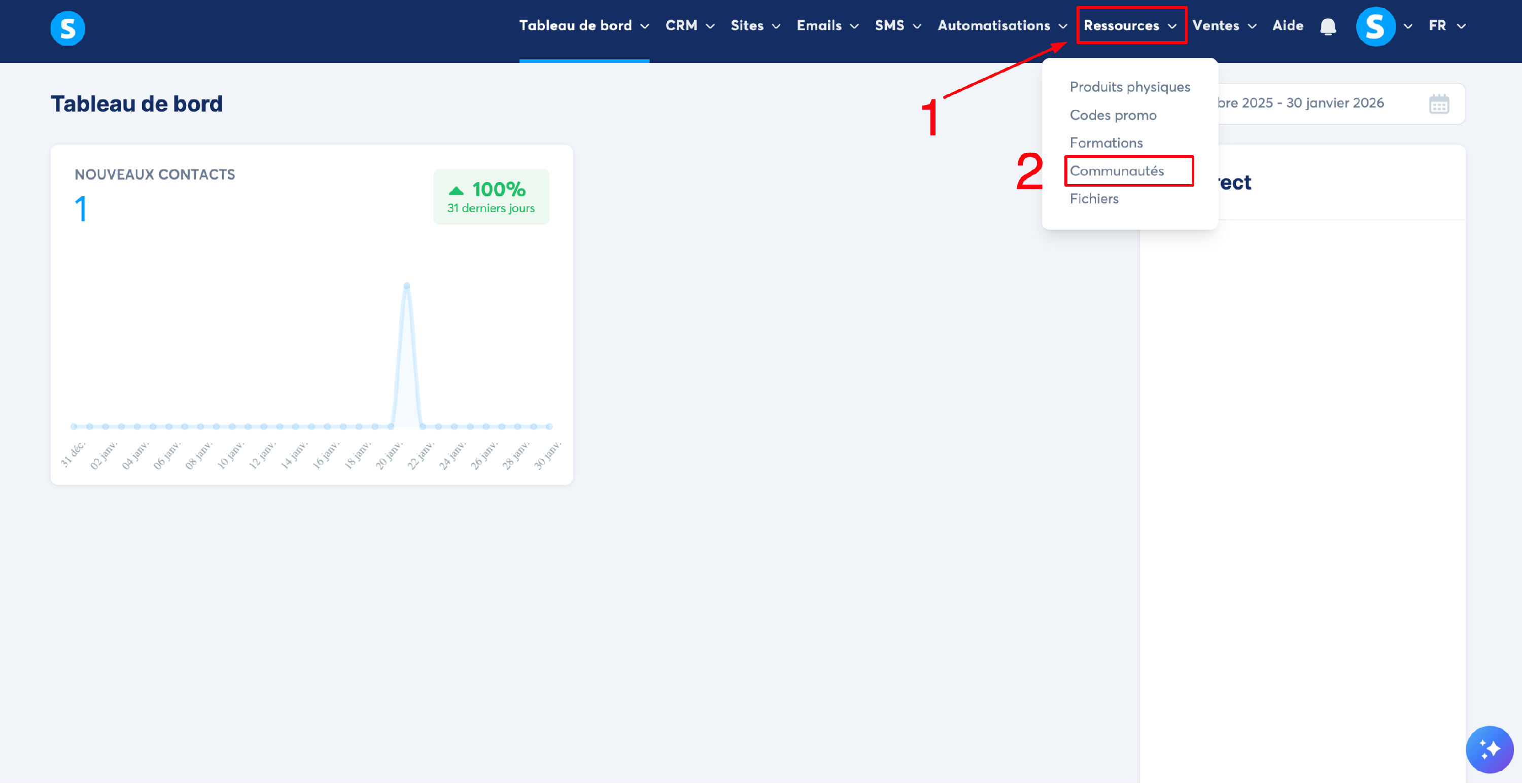Click the green up-arrow percentage badge
The width and height of the screenshot is (1522, 784).
click(x=491, y=197)
